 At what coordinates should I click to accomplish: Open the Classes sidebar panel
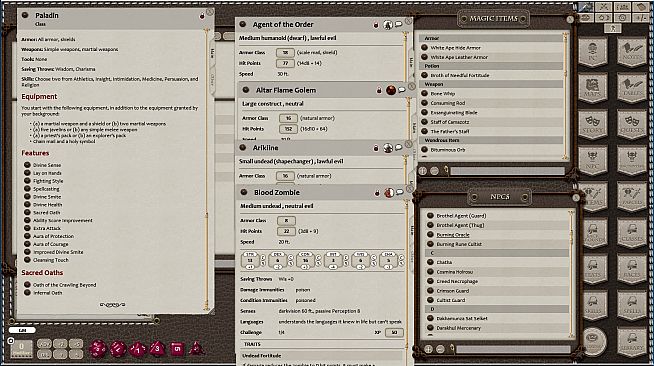click(632, 233)
